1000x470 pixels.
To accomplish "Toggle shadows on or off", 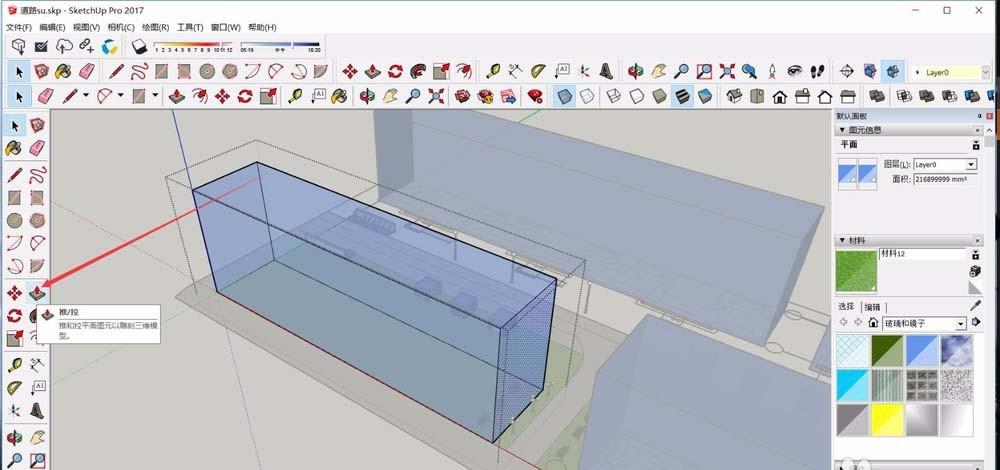I will point(140,46).
